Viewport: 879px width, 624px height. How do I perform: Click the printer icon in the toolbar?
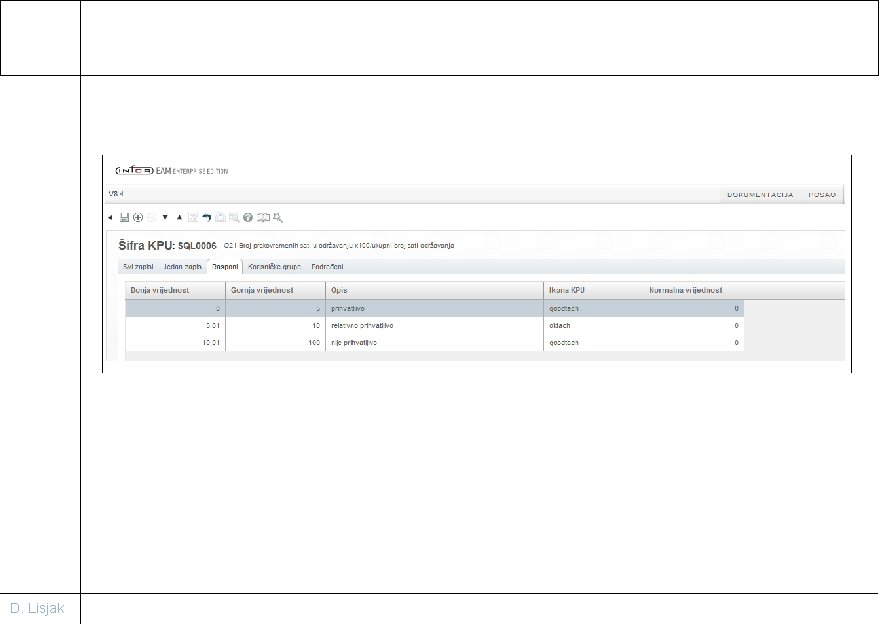[221, 218]
